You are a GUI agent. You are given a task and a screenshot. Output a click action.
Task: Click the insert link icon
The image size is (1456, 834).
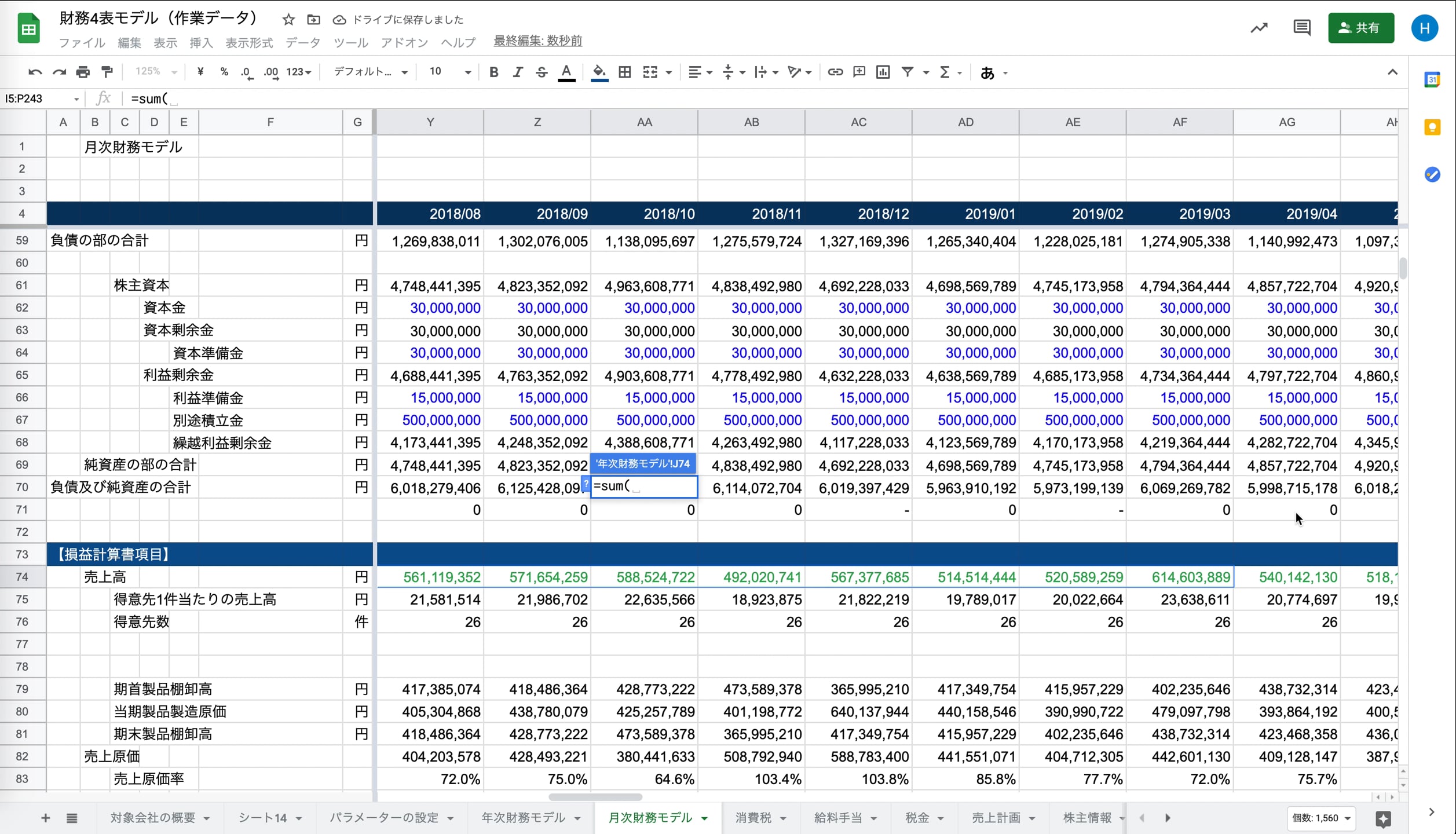point(835,72)
